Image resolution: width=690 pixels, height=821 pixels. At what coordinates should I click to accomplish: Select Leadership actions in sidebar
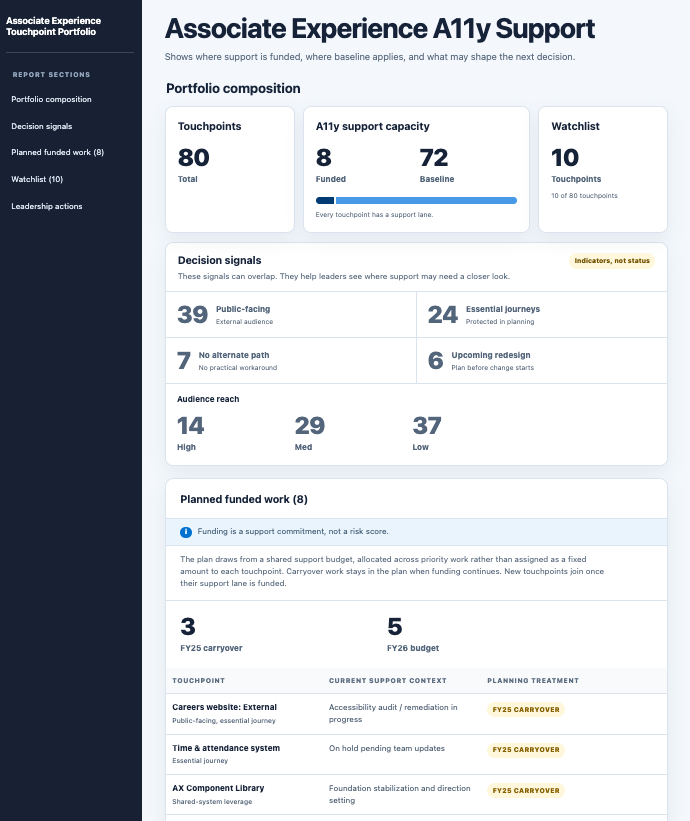[x=47, y=206]
